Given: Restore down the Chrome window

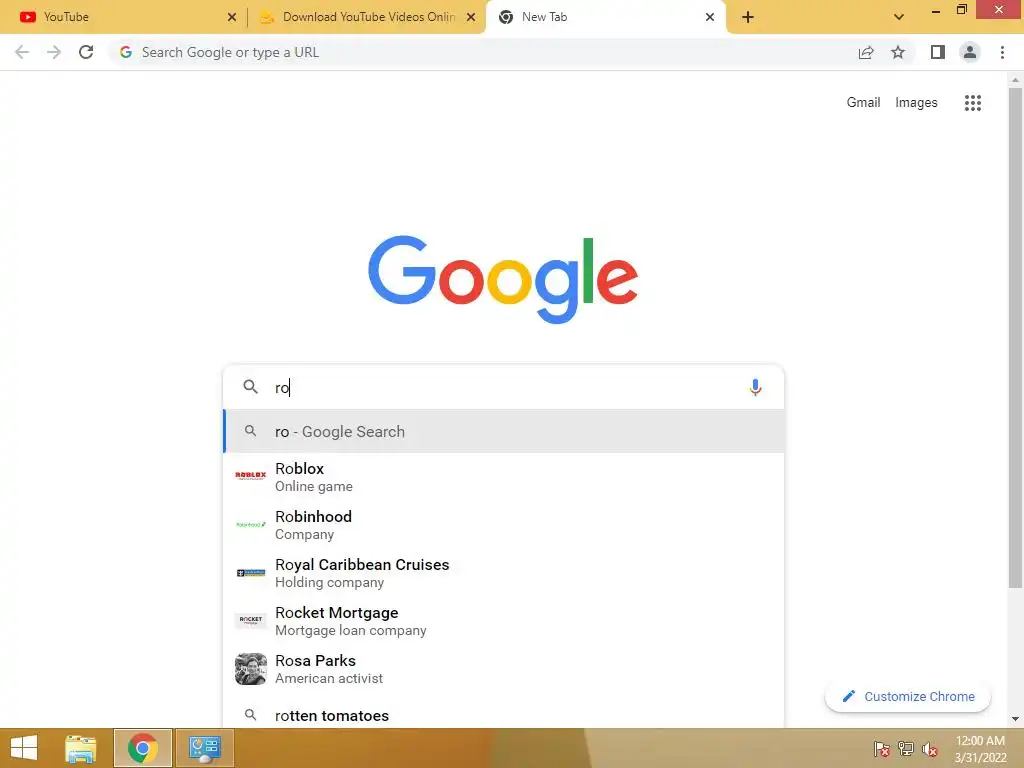Looking at the screenshot, I should [961, 9].
